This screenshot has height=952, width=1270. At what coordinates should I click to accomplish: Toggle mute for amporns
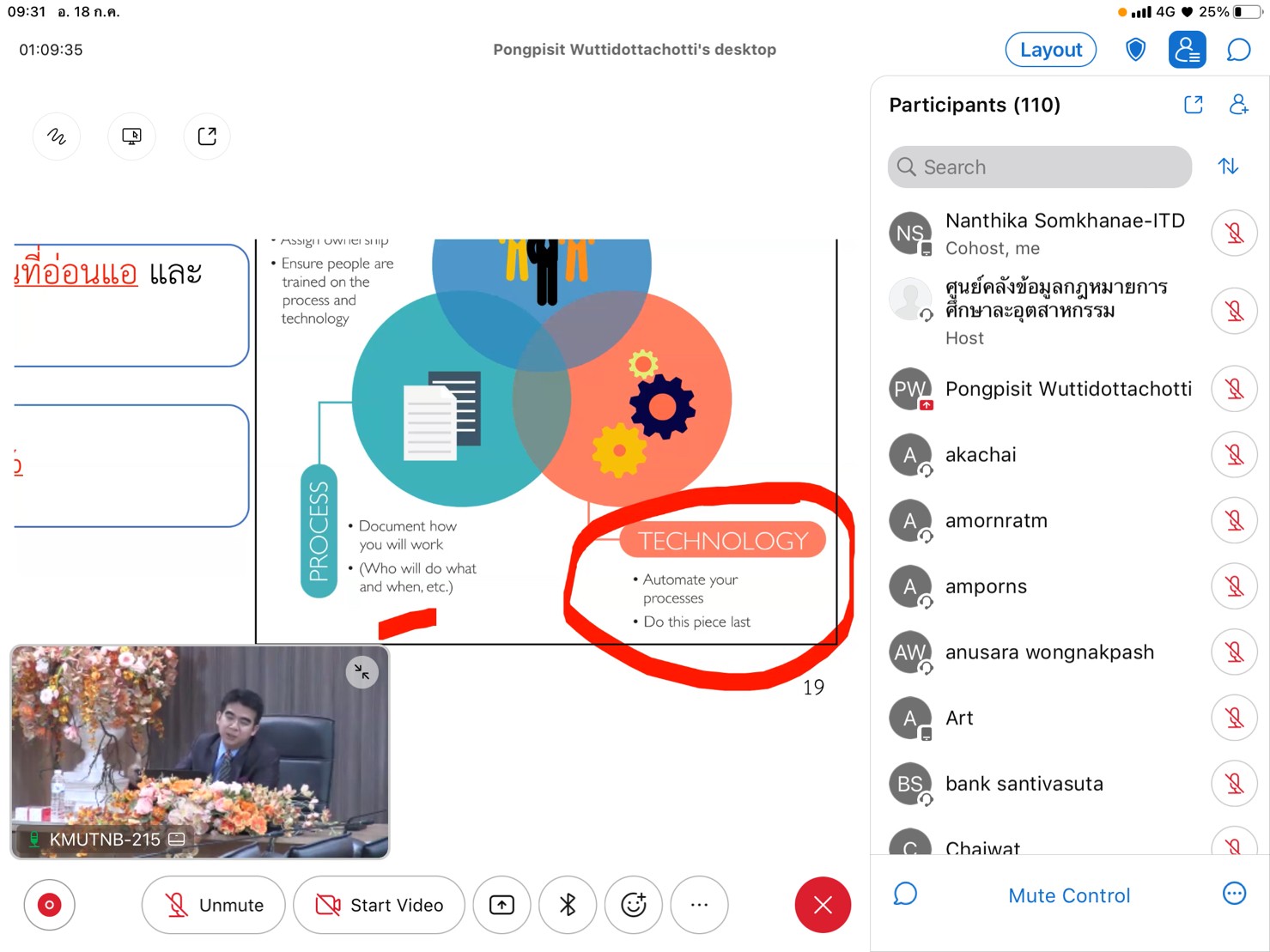click(1234, 586)
